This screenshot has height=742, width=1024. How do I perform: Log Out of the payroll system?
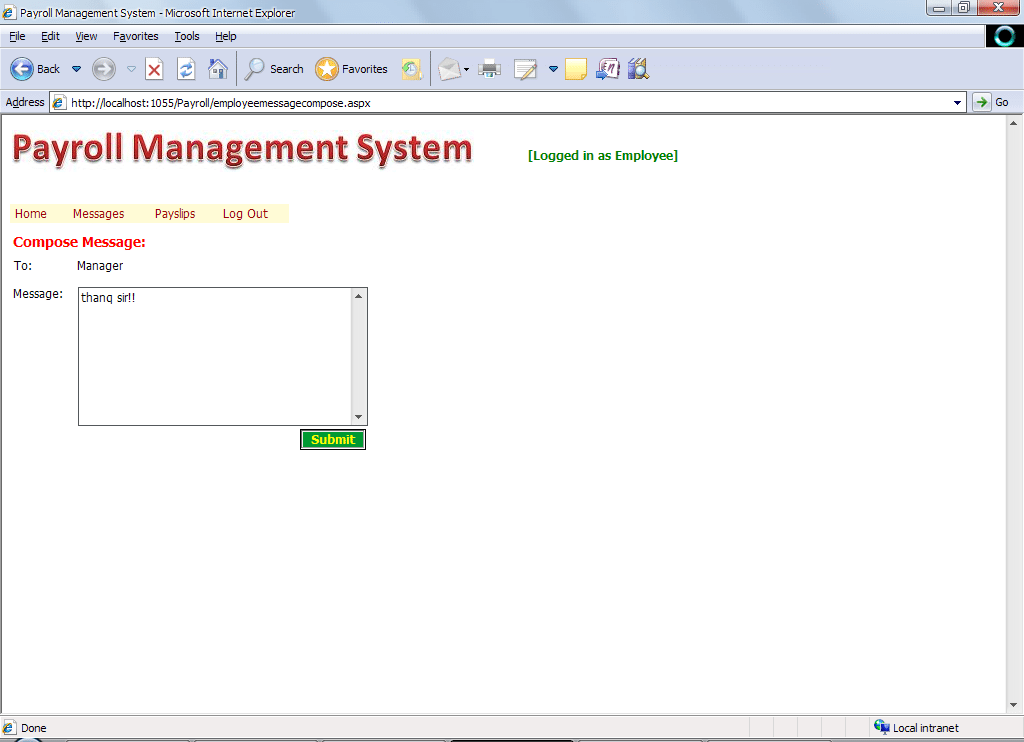pyautogui.click(x=245, y=214)
